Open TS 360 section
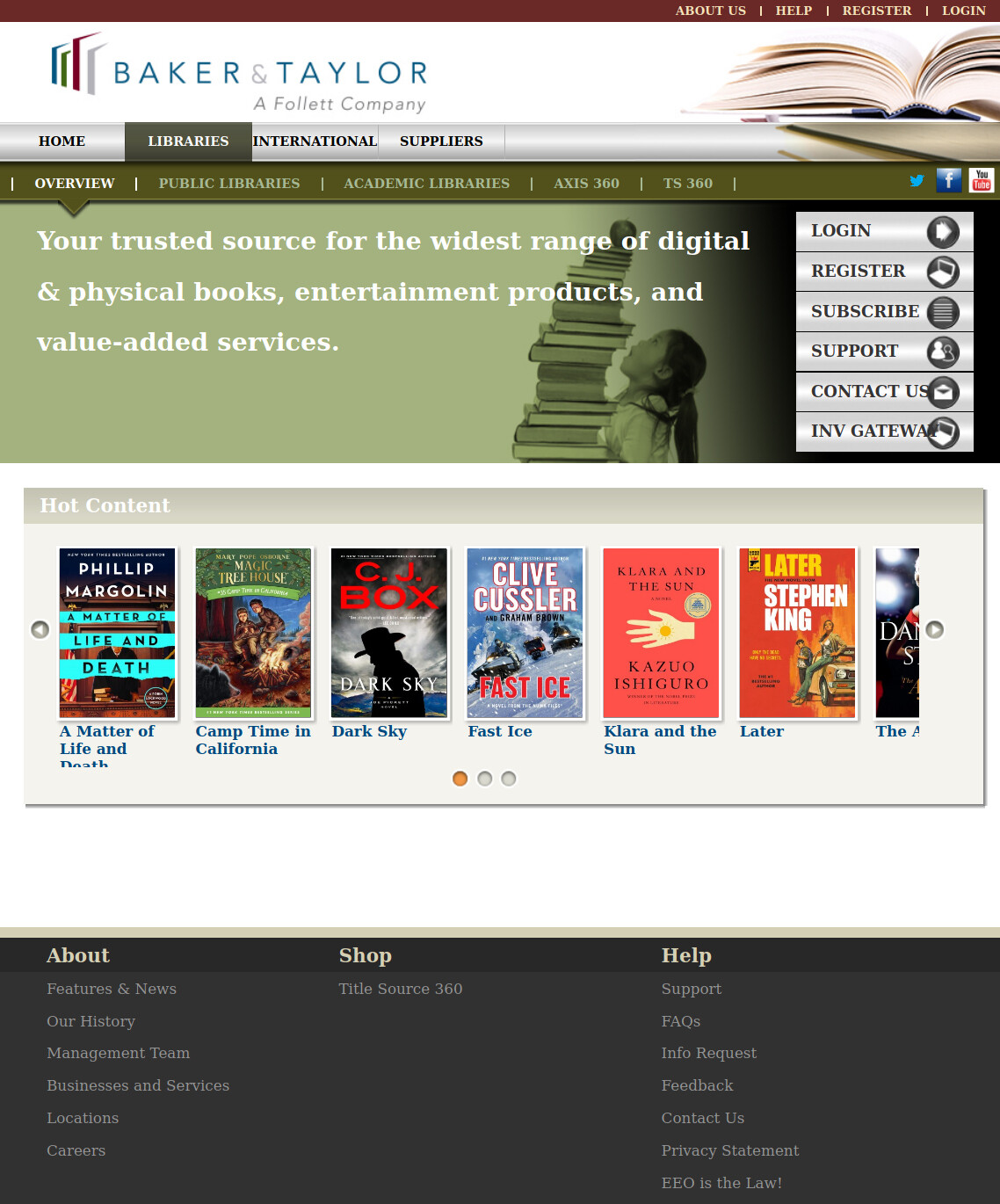This screenshot has height=1204, width=1000. click(x=688, y=184)
